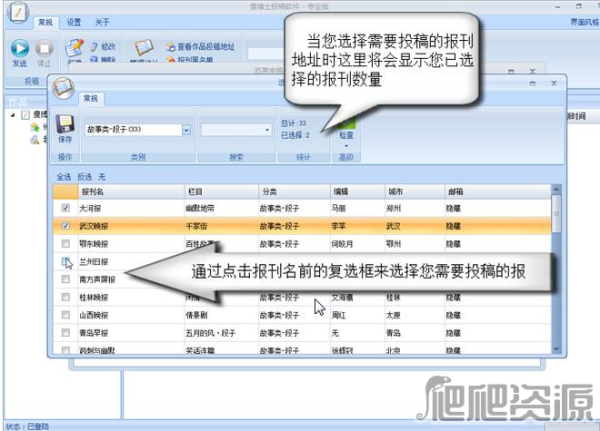
Task: Check the 兰州日报 checkbox
Action: click(x=65, y=261)
